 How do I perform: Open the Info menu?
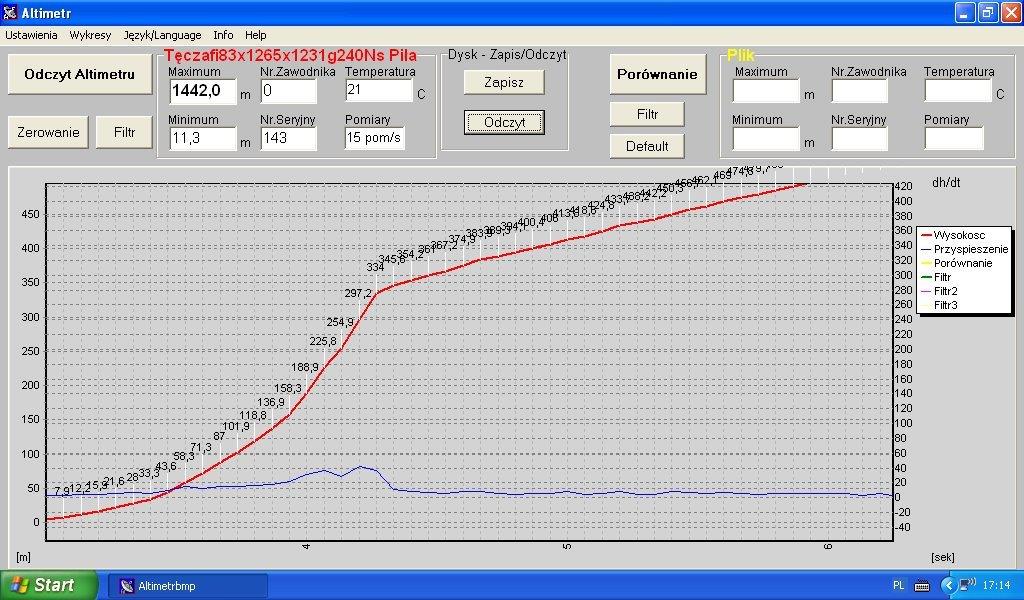pyautogui.click(x=223, y=35)
